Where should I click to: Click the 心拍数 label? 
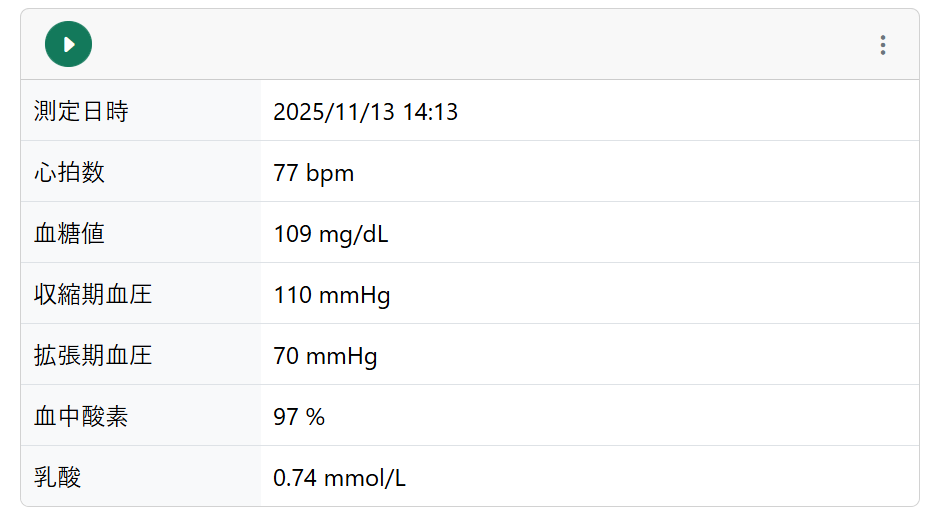point(69,173)
